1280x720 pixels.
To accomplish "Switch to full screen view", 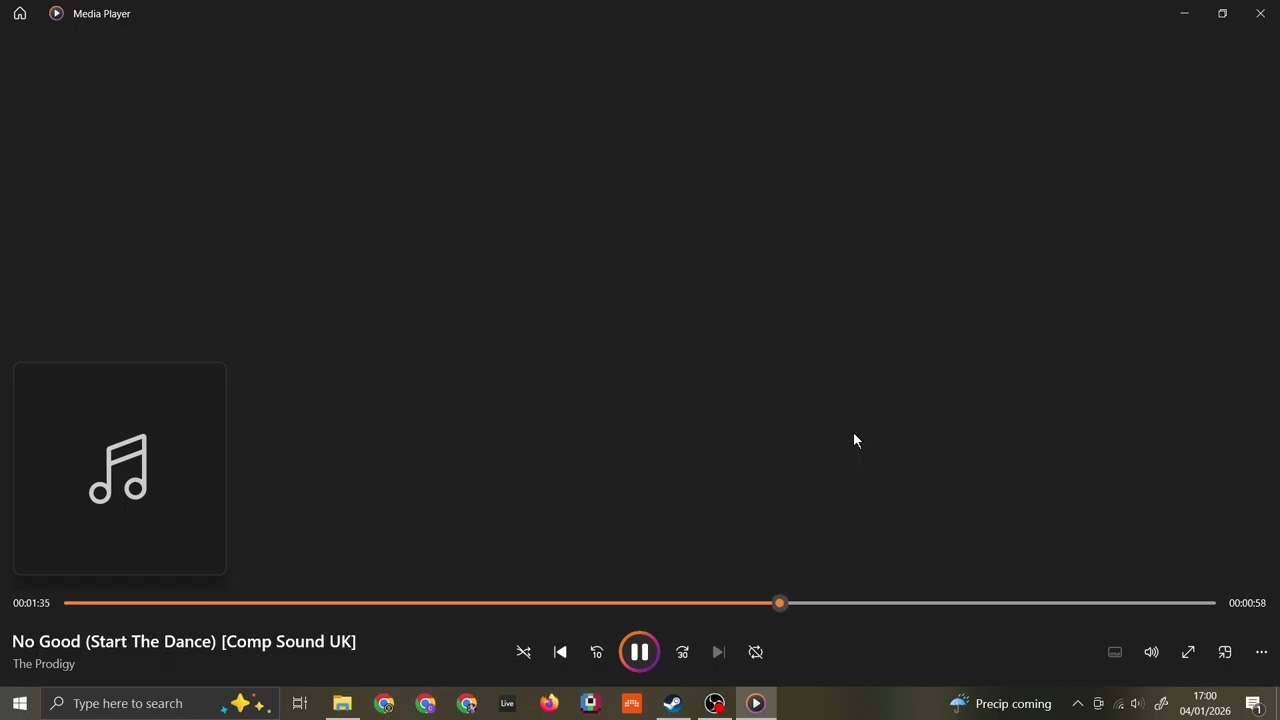I will pos(1188,652).
